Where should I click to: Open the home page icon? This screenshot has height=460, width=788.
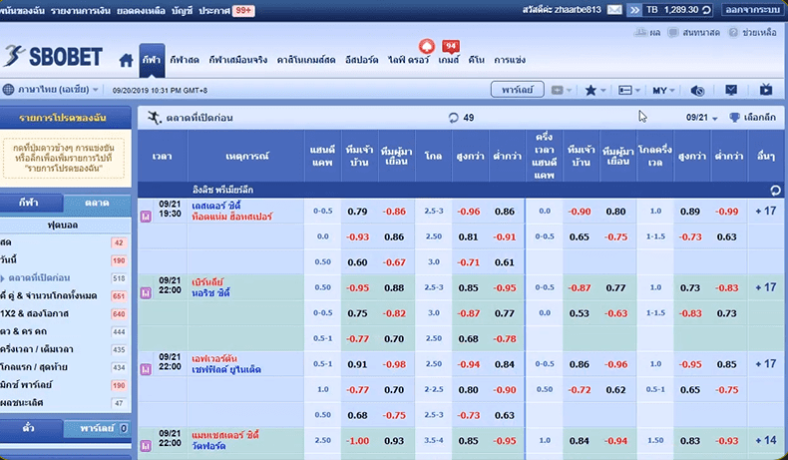tap(126, 60)
